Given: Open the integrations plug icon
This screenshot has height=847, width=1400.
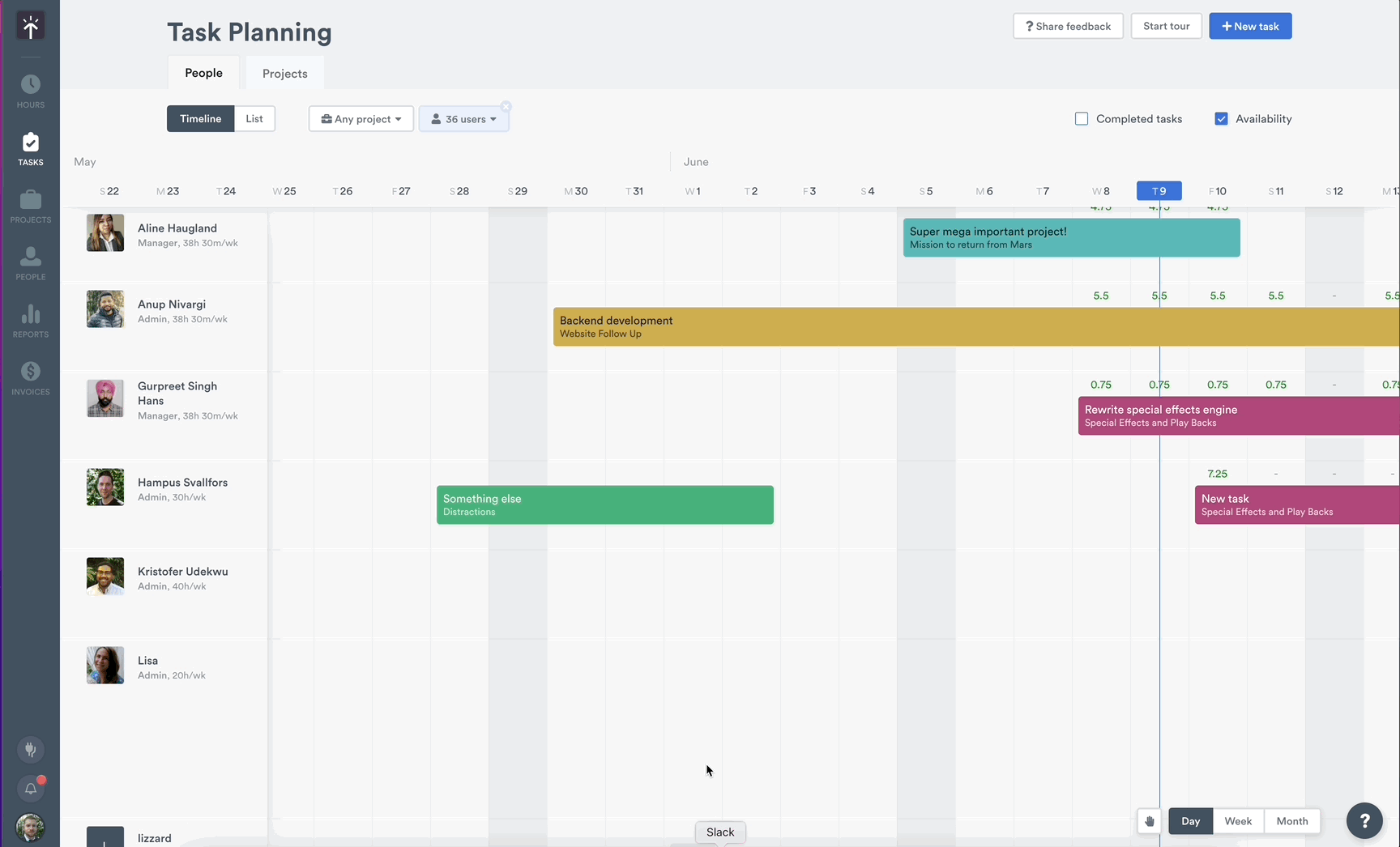Looking at the screenshot, I should [30, 749].
